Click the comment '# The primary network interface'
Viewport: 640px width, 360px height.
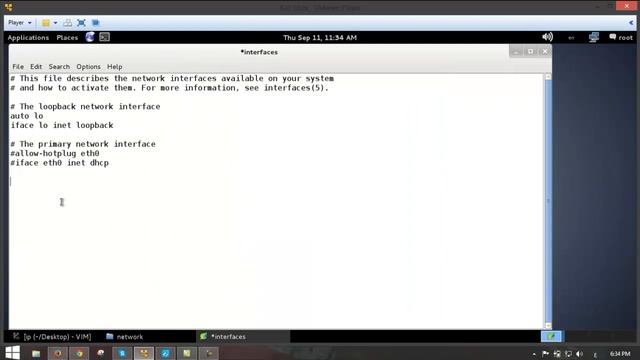[x=83, y=144]
